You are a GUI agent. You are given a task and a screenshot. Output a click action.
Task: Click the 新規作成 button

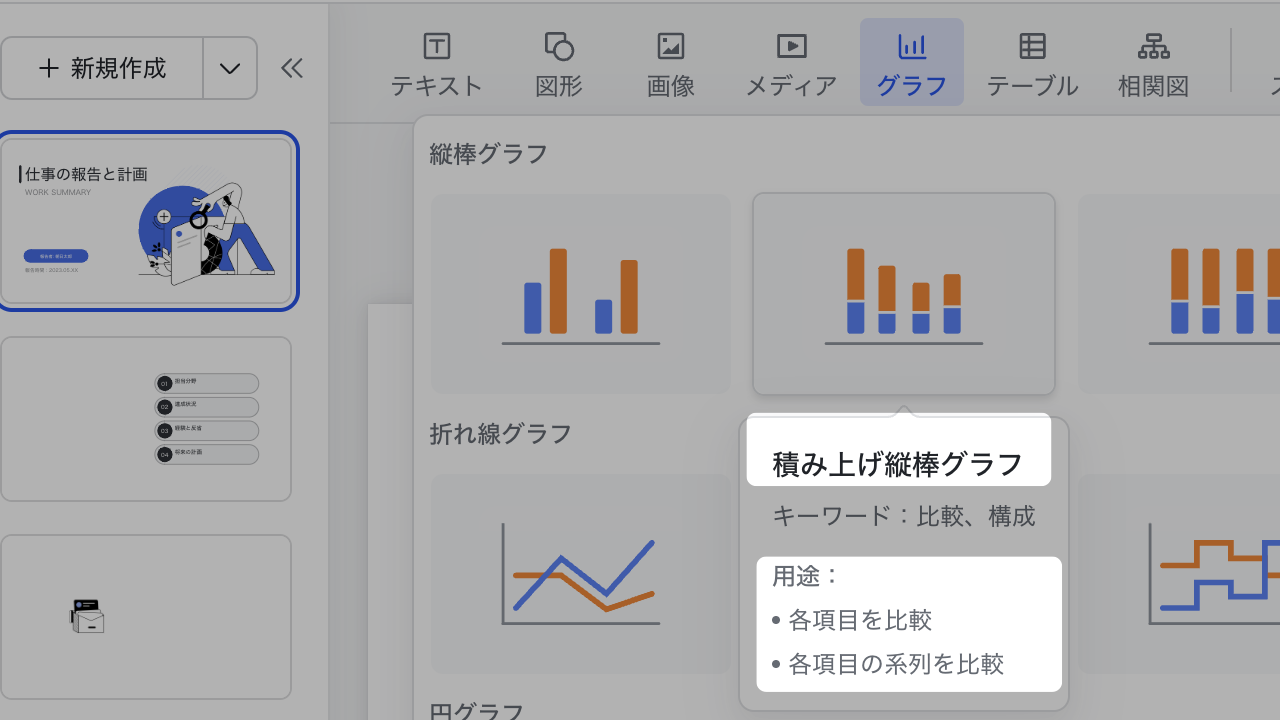102,68
